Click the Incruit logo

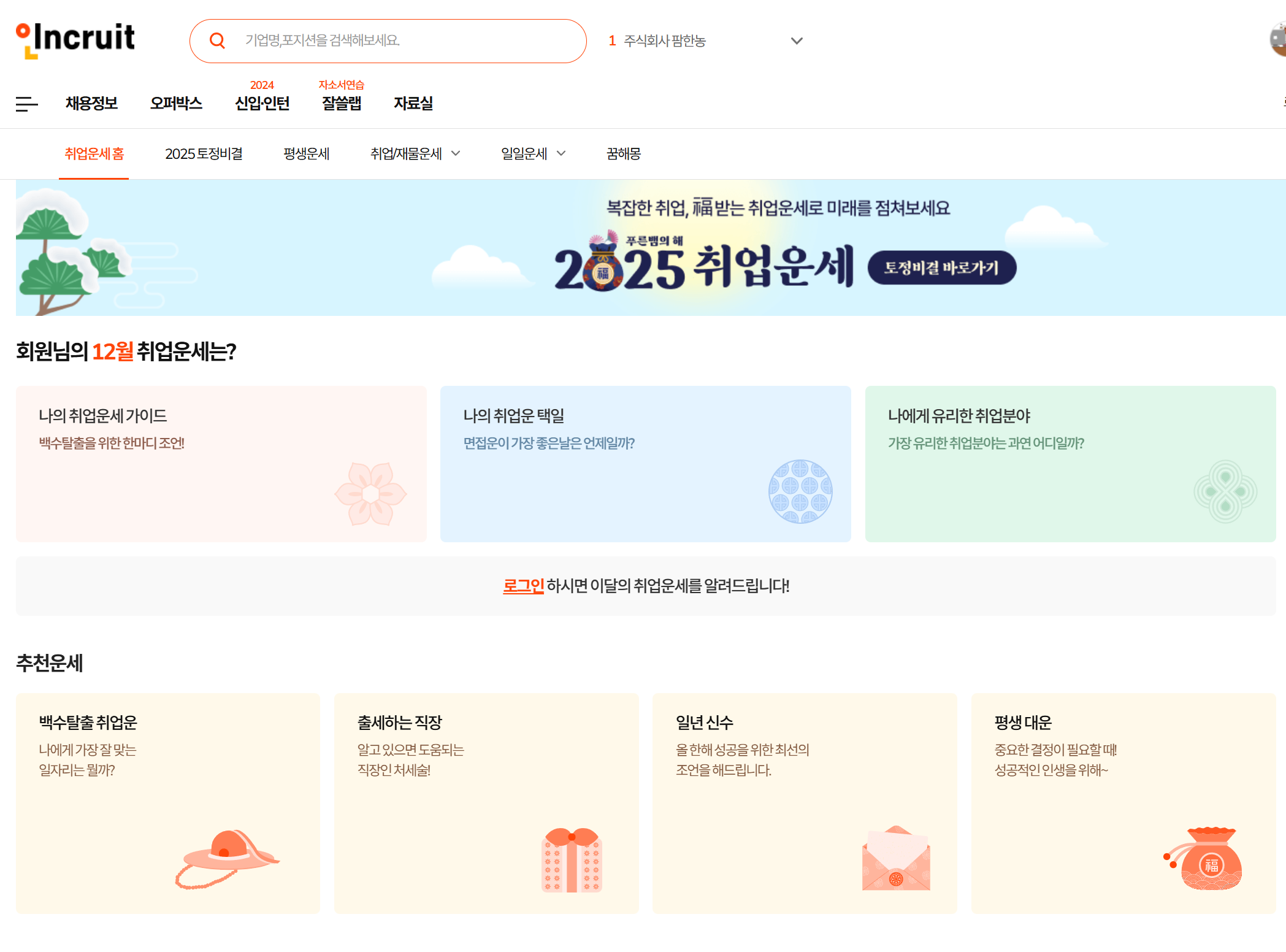pyautogui.click(x=75, y=39)
